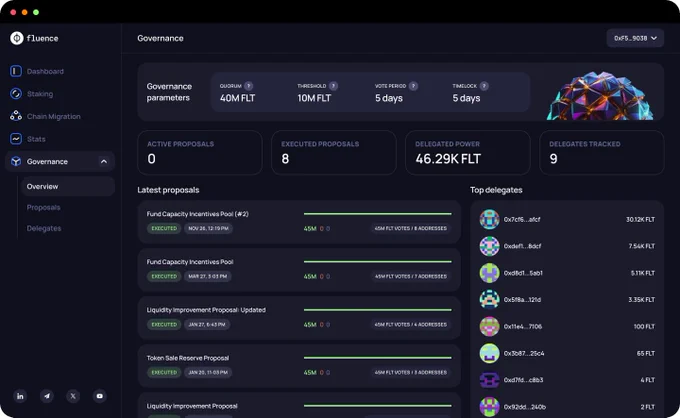Click avatar of delegate 0xd8d1...5ab1
The image size is (680, 418).
coord(489,273)
